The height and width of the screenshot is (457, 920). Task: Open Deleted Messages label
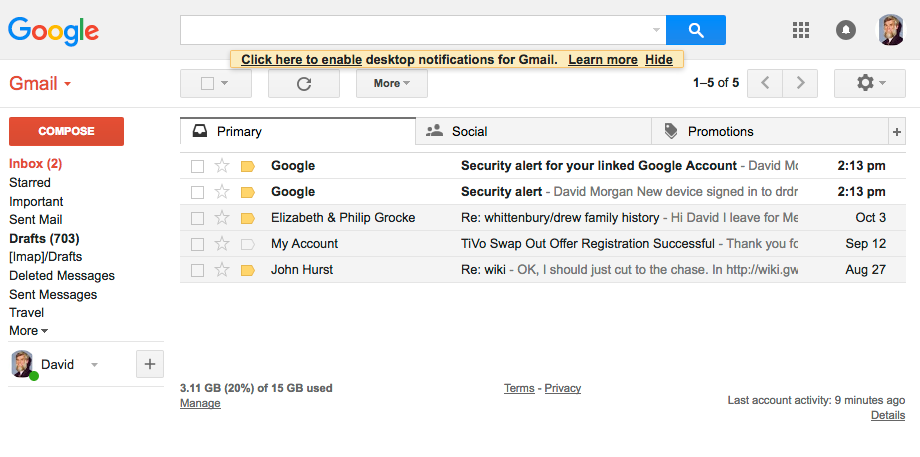point(62,276)
